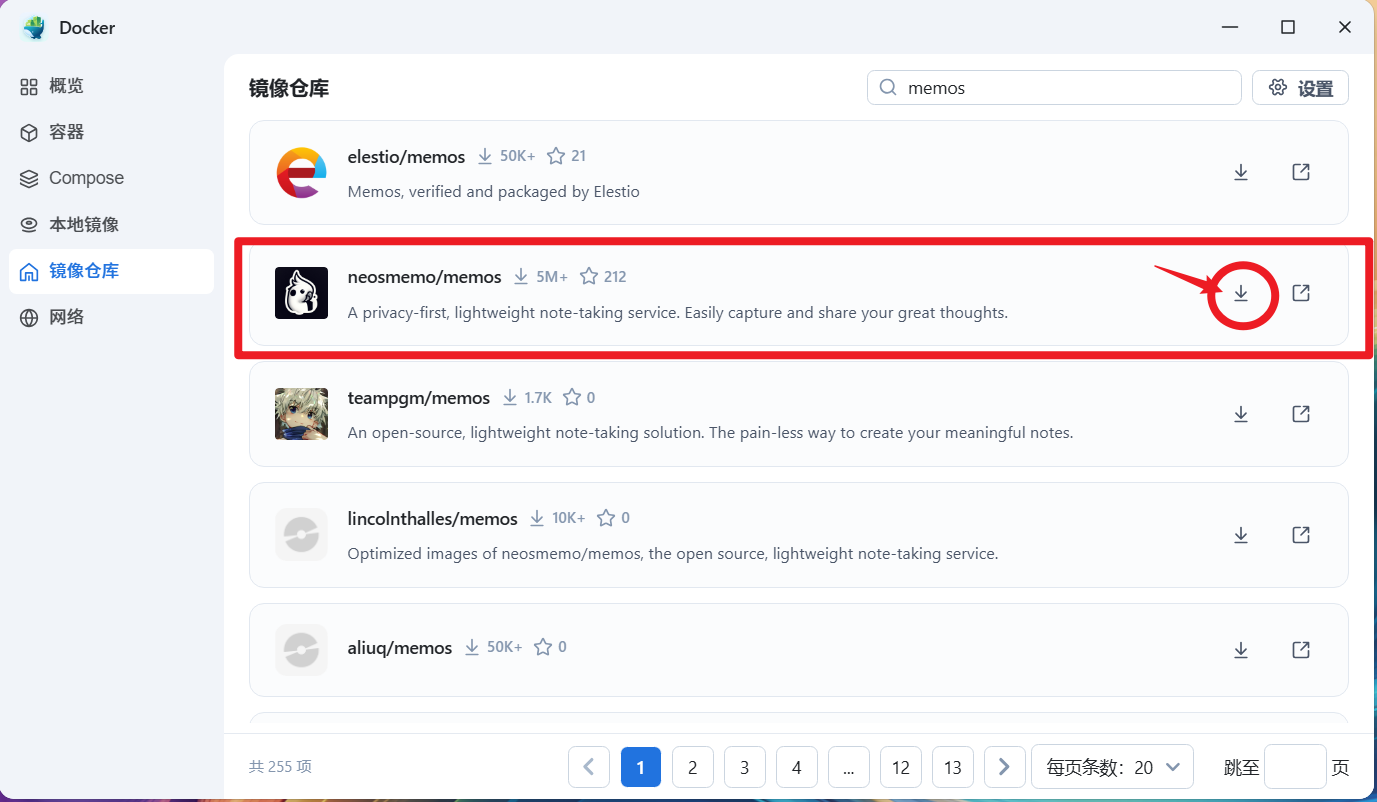Open teampgm/memos external link icon
Screen dimensions: 1377x802
point(1301,414)
